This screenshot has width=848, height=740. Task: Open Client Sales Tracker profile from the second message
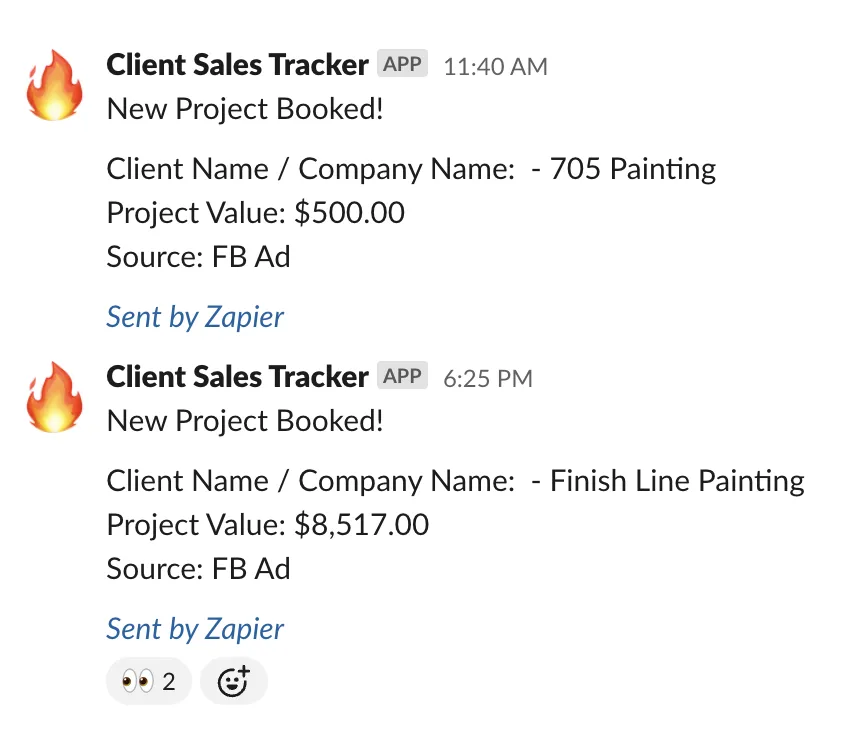237,377
